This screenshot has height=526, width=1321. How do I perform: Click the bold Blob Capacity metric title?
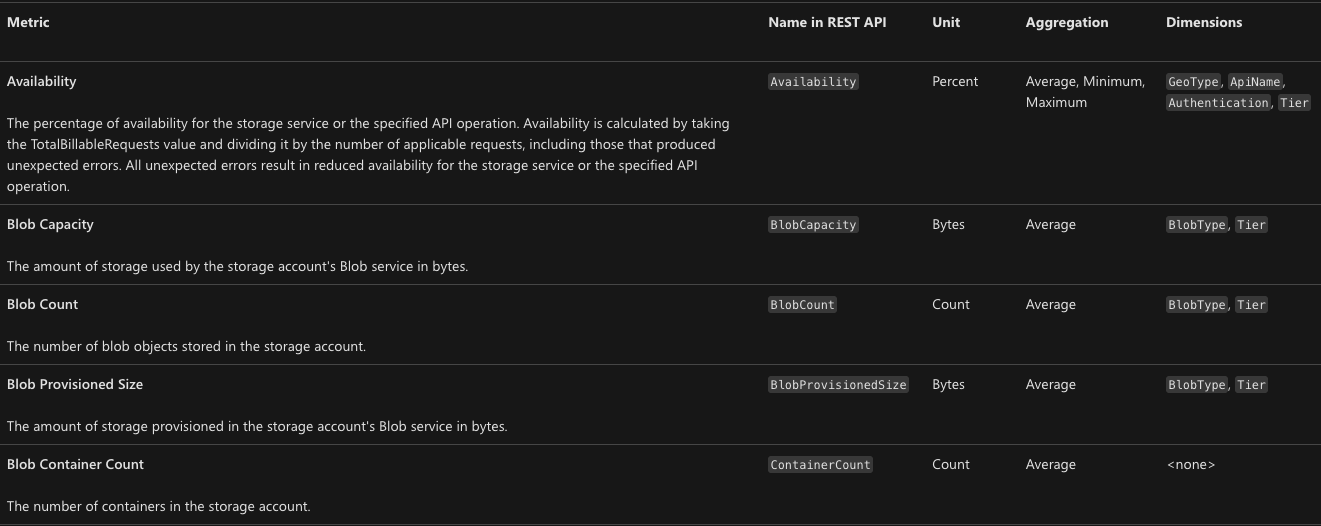[50, 224]
